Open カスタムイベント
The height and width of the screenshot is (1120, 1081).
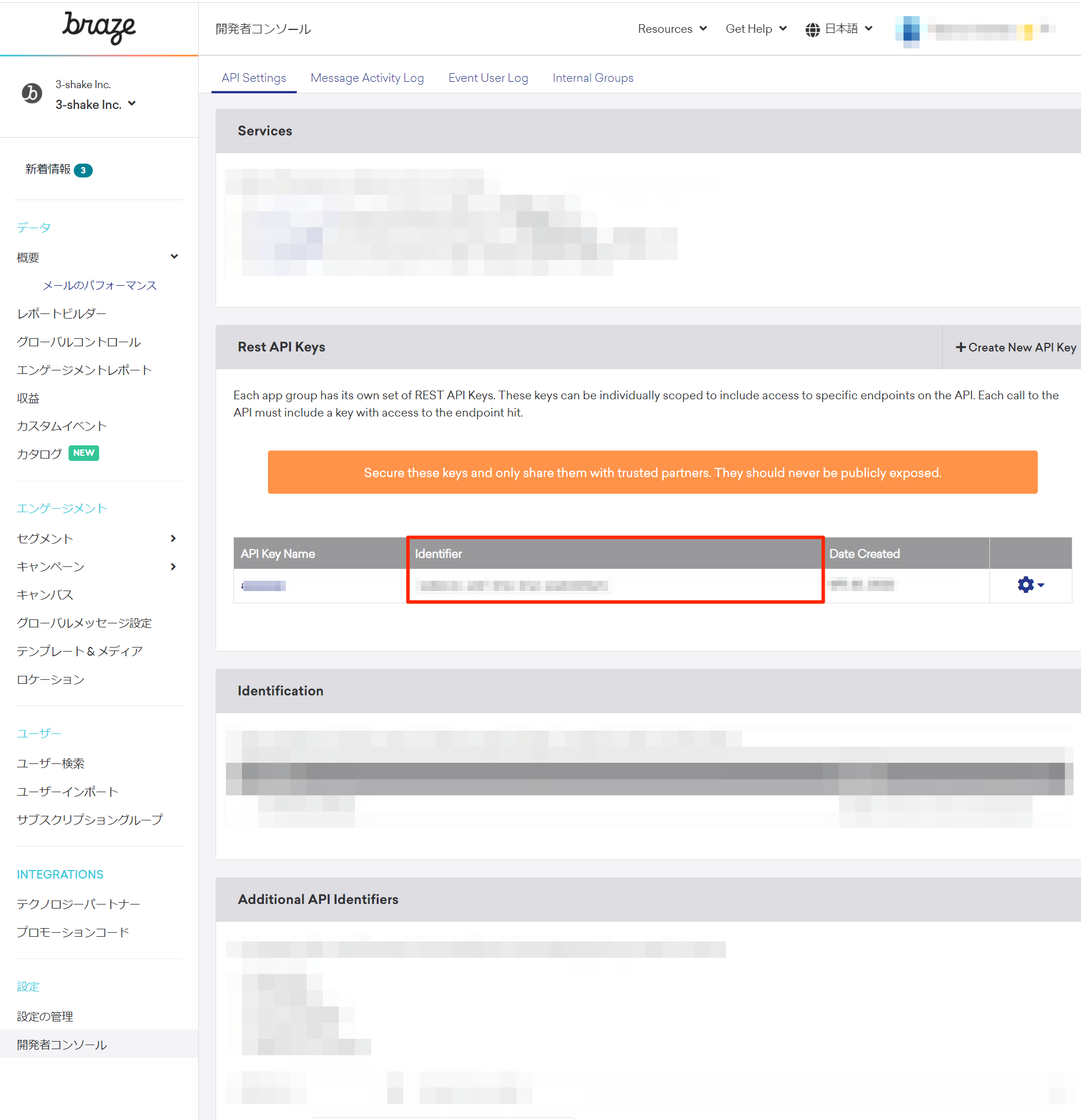click(62, 426)
